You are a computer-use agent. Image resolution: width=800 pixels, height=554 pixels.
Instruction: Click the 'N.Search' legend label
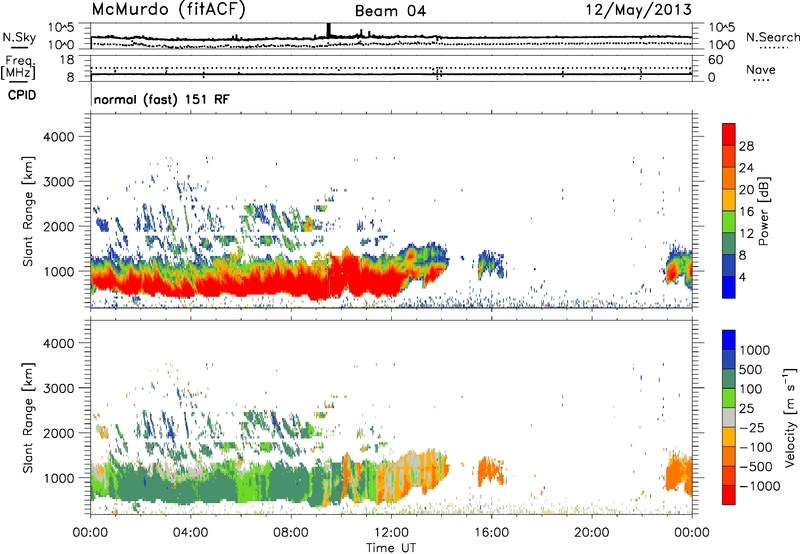pos(772,37)
